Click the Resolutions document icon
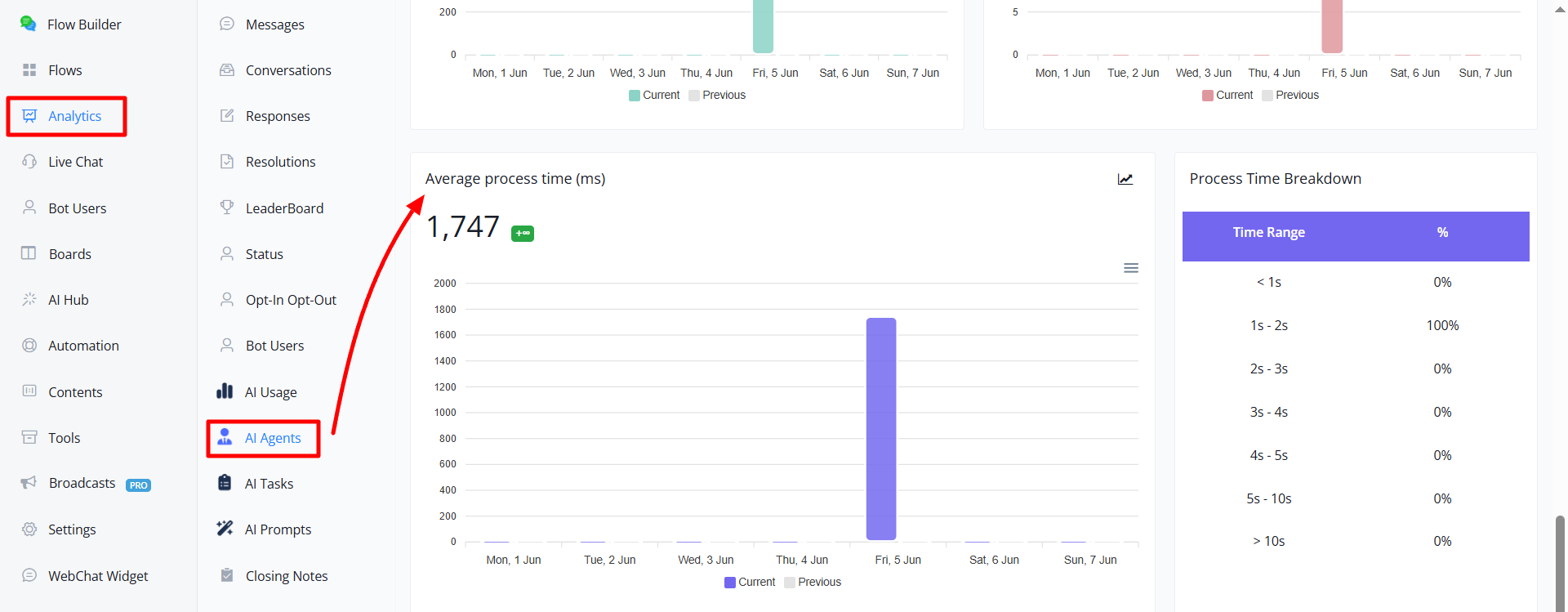The image size is (1568, 612). coord(227,162)
